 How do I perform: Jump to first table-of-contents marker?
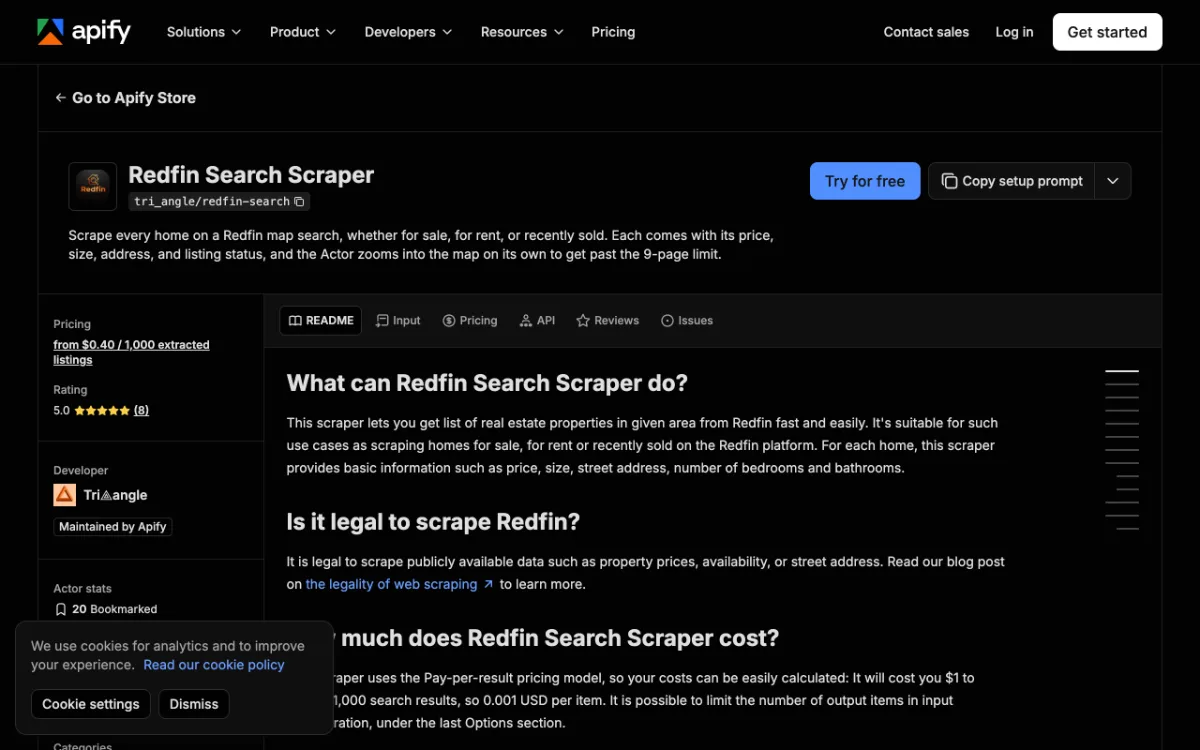pyautogui.click(x=1122, y=371)
